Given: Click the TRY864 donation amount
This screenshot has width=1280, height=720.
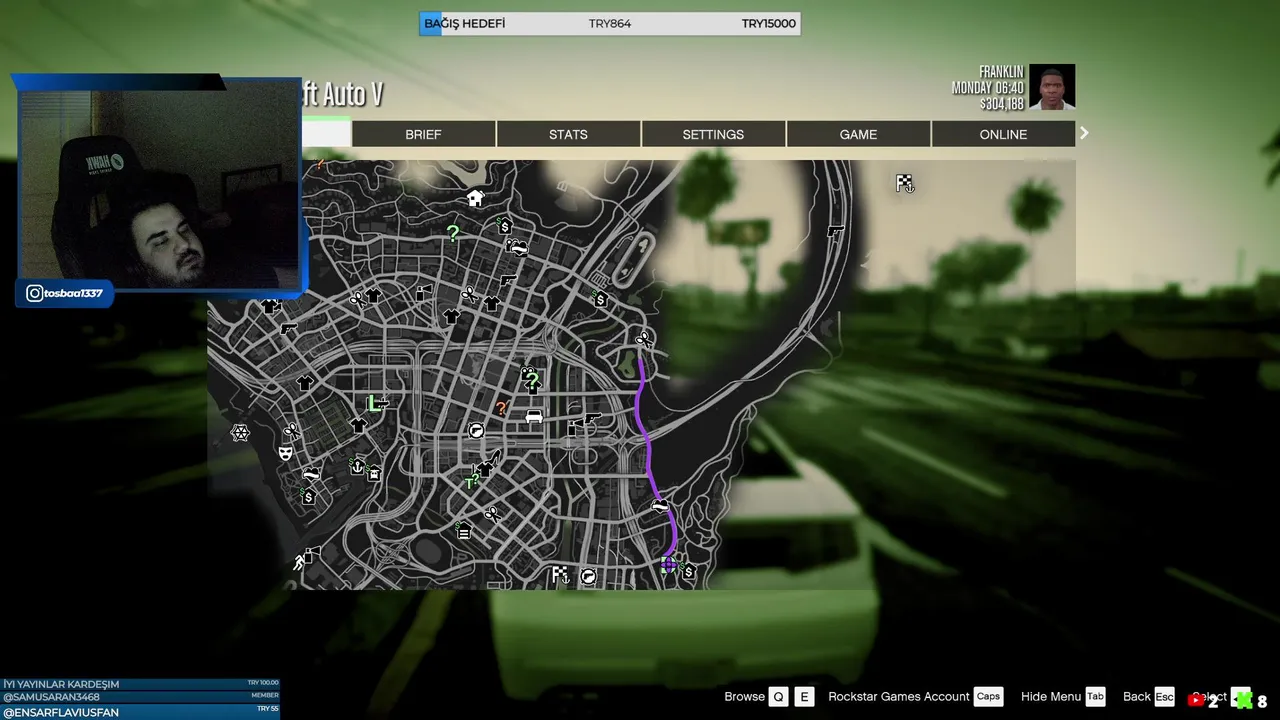Looking at the screenshot, I should [x=610, y=23].
